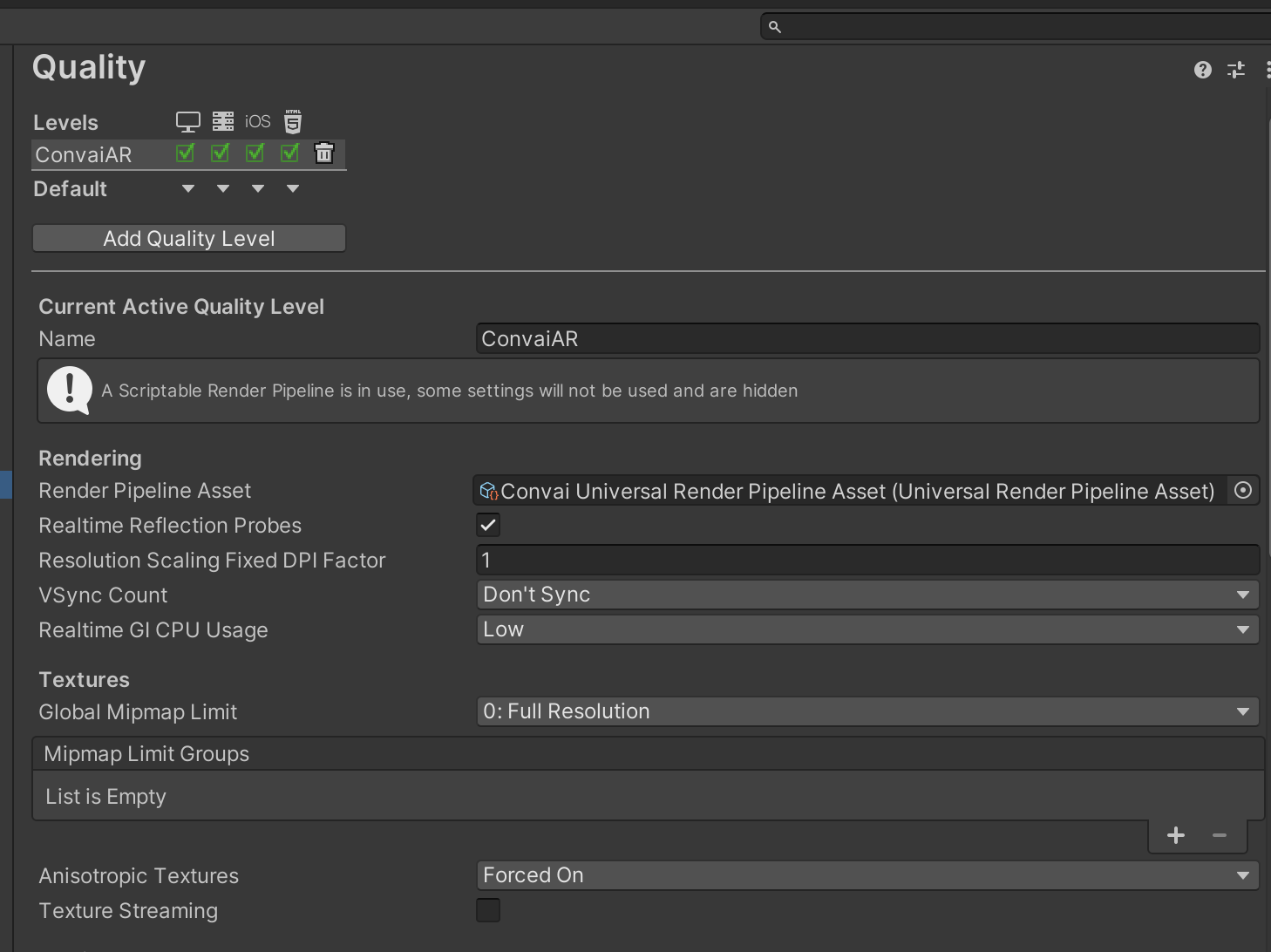1271x952 pixels.
Task: Click the Realtime Reflection Probes label
Action: pyautogui.click(x=170, y=526)
